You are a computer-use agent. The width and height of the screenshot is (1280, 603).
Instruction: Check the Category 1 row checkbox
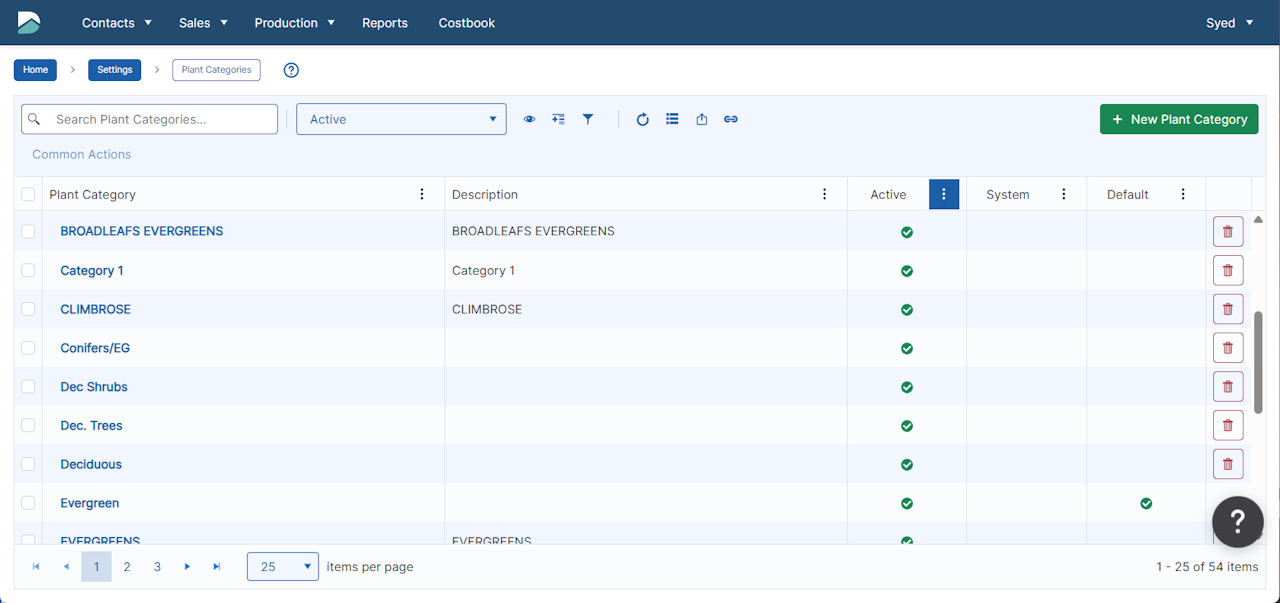coord(28,270)
